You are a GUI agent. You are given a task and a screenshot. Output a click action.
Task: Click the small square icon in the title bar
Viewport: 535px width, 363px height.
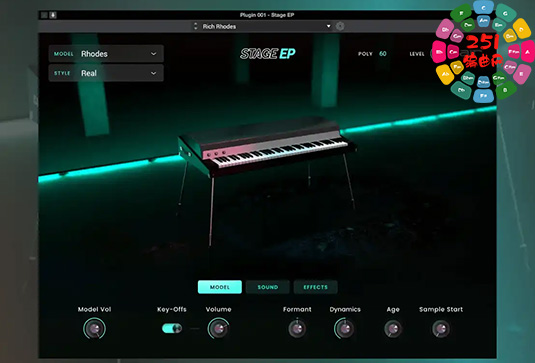click(x=44, y=15)
